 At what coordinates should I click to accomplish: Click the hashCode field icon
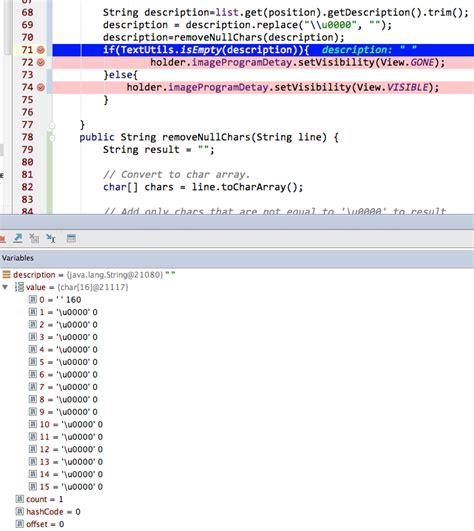(x=20, y=511)
